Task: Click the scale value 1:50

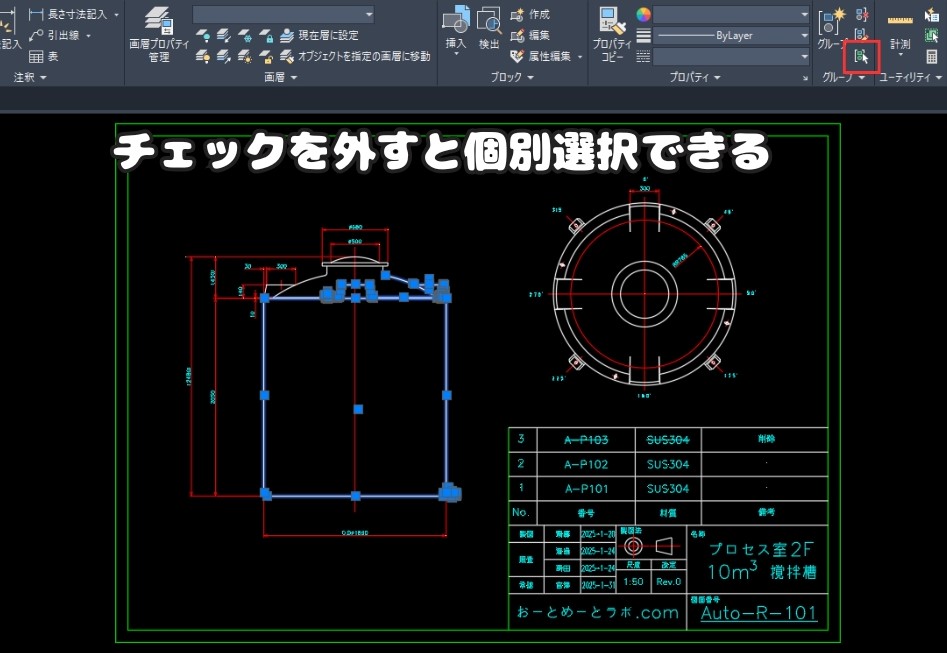Action: point(634,582)
